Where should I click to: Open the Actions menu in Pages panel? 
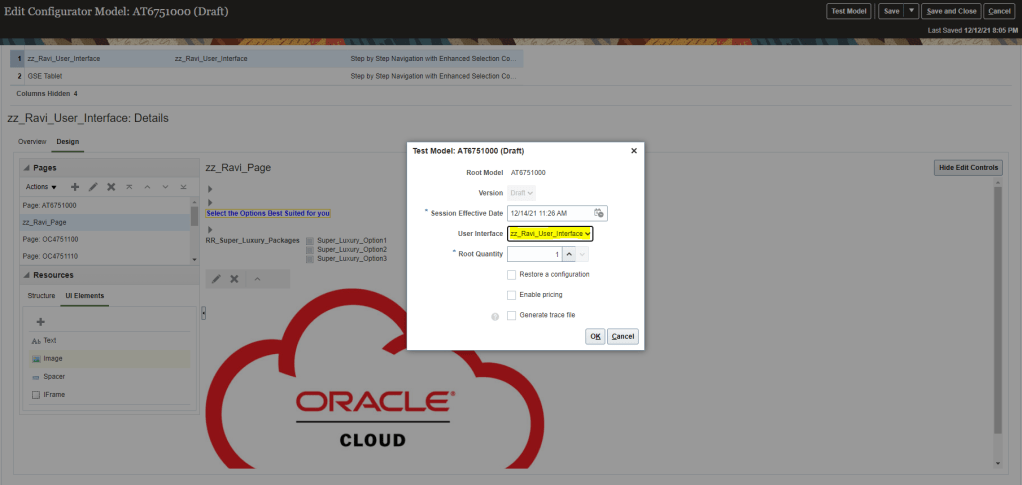click(40, 187)
